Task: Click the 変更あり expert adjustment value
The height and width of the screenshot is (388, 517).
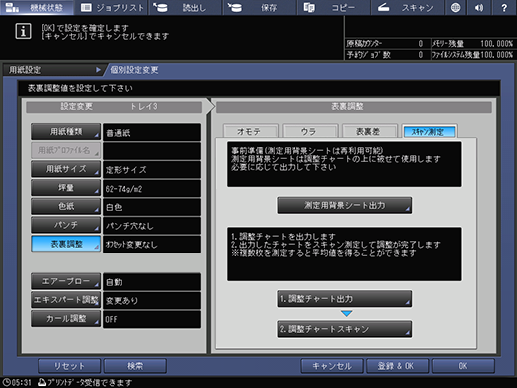Action: click(152, 300)
